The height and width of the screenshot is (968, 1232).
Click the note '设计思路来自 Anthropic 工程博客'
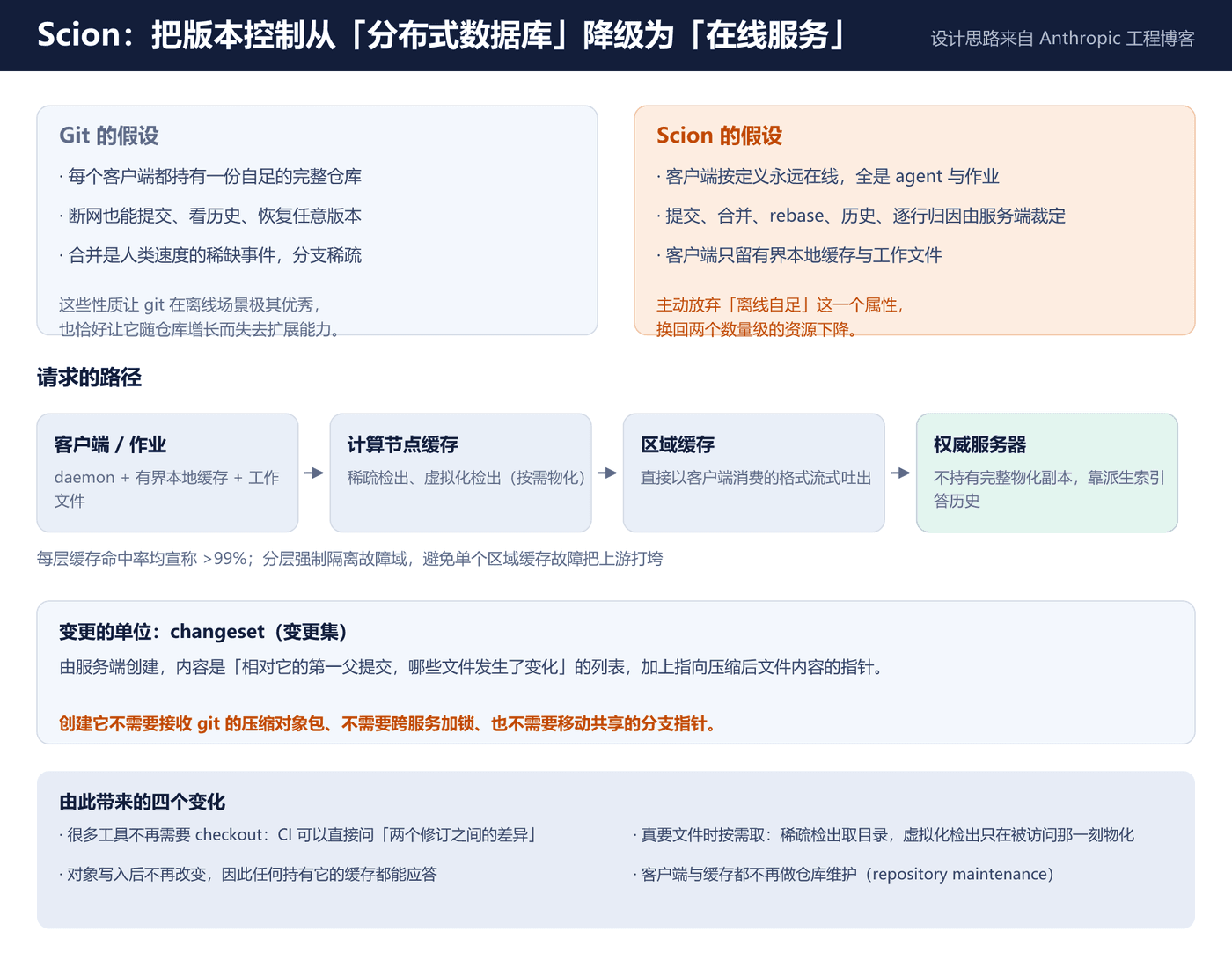(x=1062, y=39)
